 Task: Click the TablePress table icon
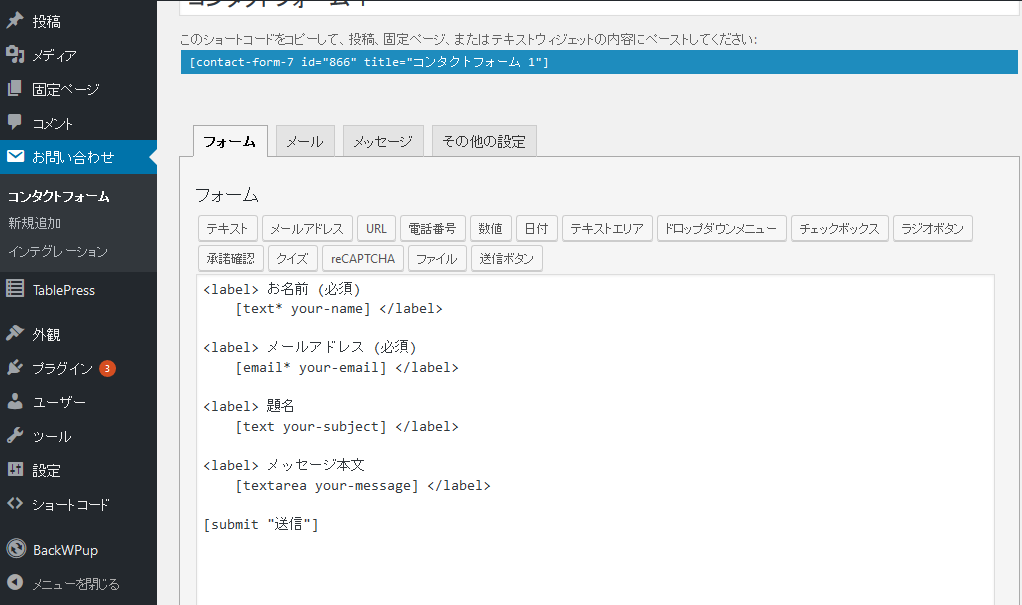(15, 290)
